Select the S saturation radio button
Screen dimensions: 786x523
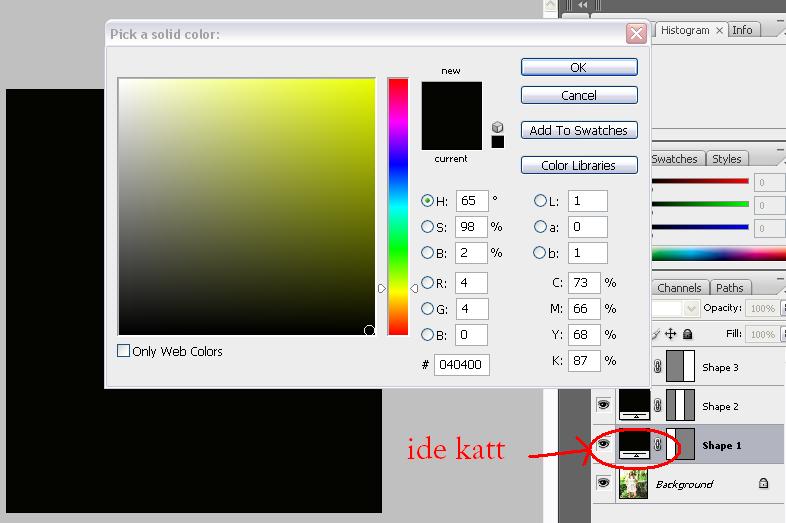(x=428, y=227)
